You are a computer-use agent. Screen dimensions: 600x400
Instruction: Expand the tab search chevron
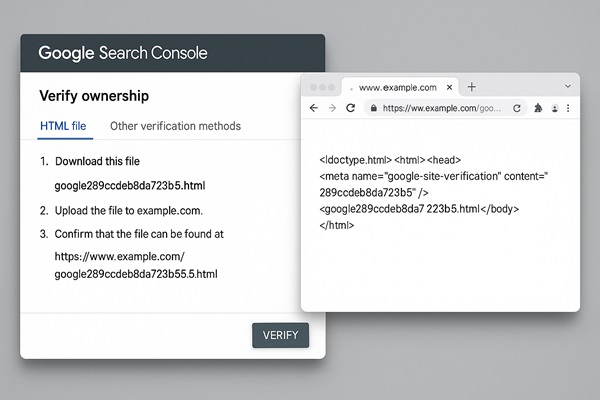tap(567, 87)
